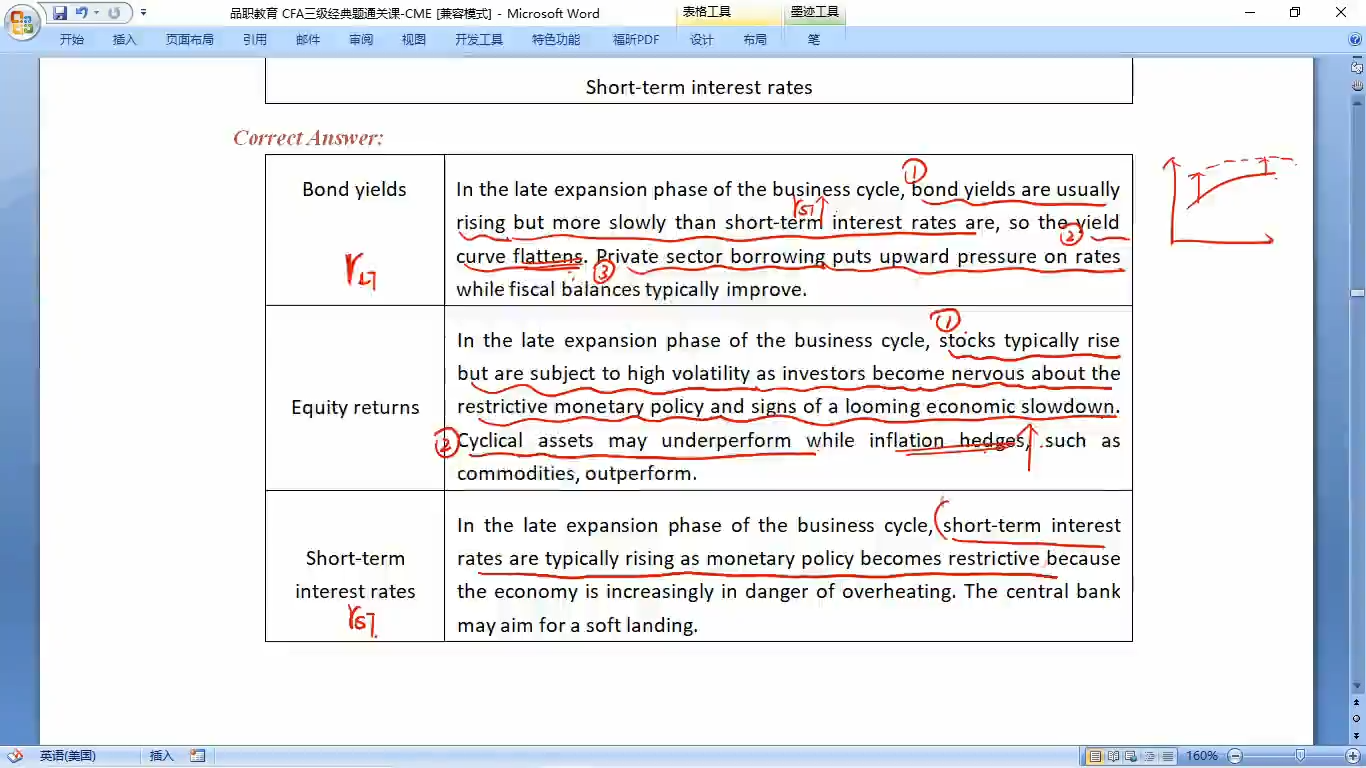Screen dimensions: 1366x768
Task: Customize the Quick Access Toolbar dropdown
Action: pyautogui.click(x=143, y=13)
